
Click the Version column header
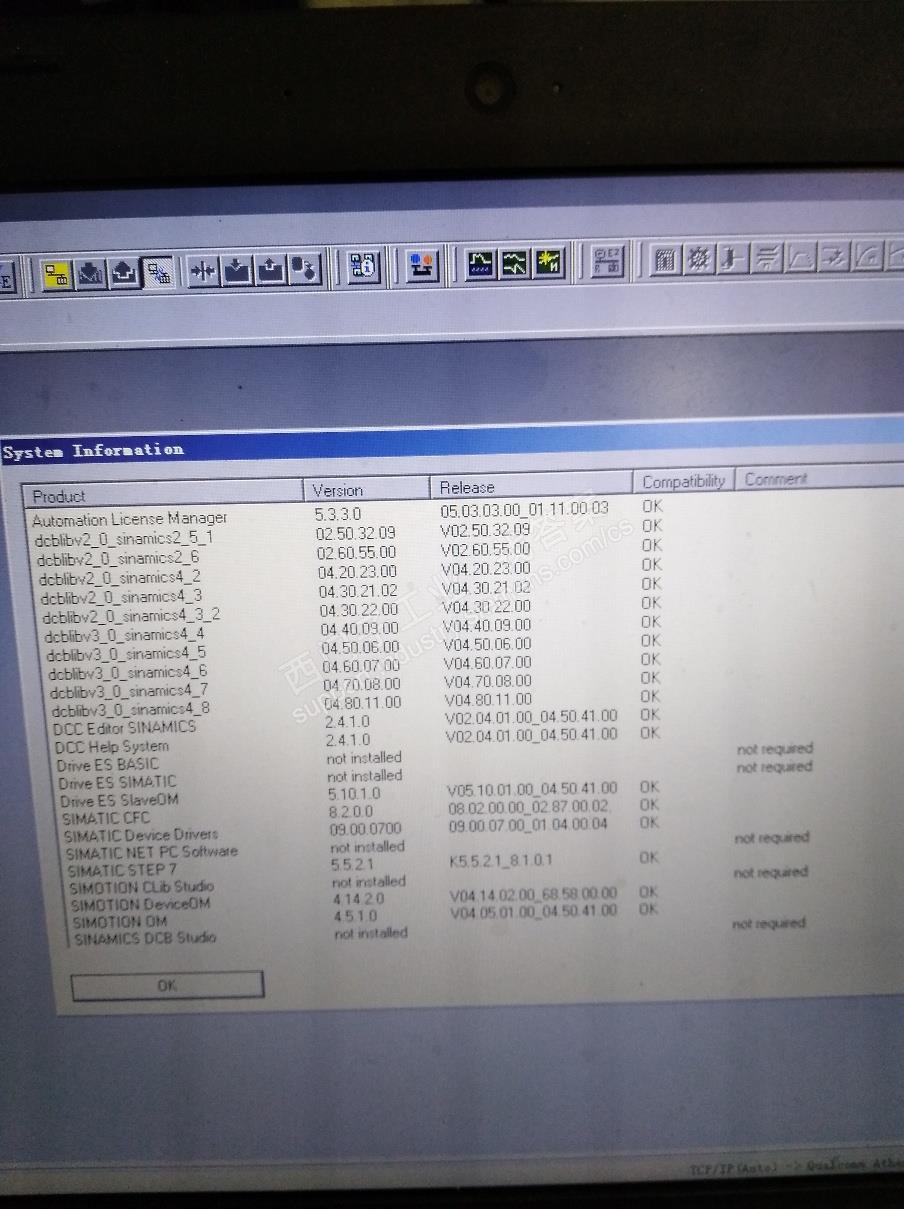366,490
